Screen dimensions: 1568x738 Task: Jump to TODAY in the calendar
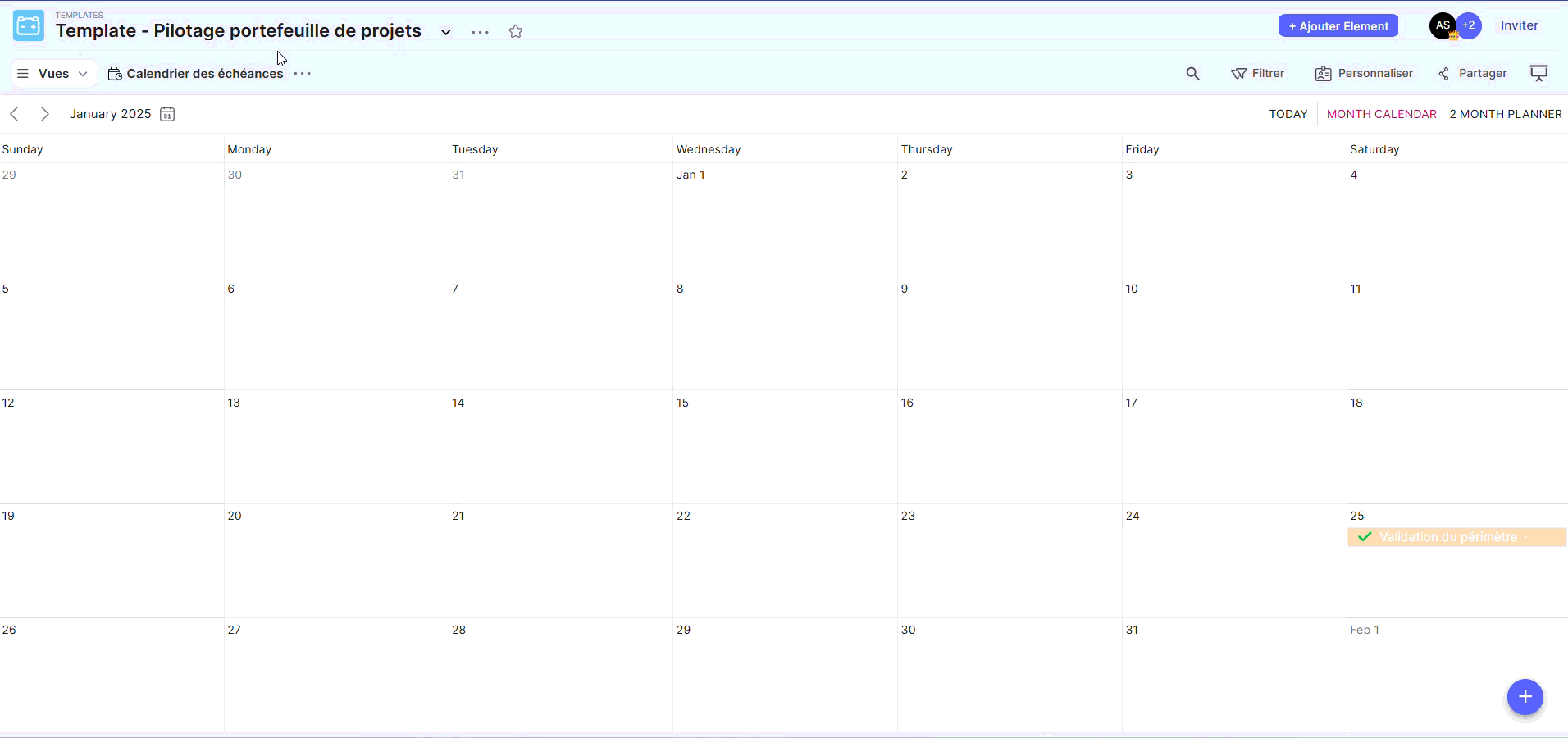click(1288, 114)
